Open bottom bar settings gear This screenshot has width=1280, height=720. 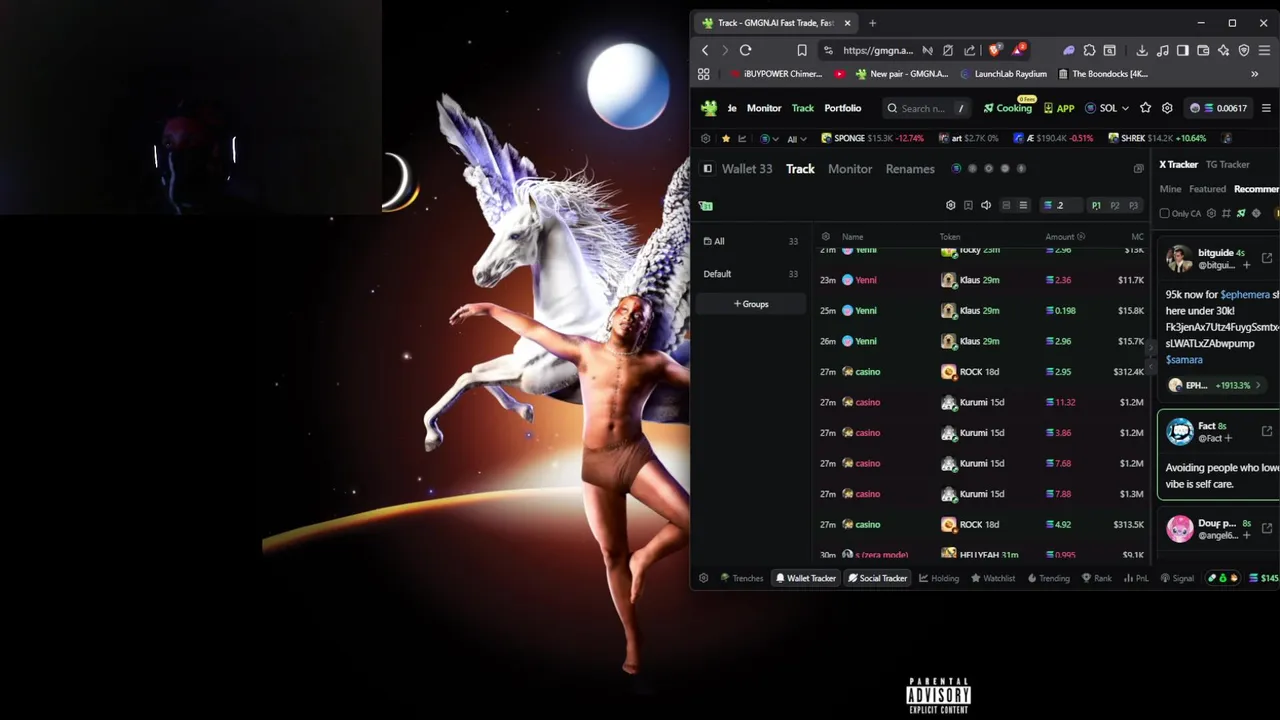coord(703,578)
